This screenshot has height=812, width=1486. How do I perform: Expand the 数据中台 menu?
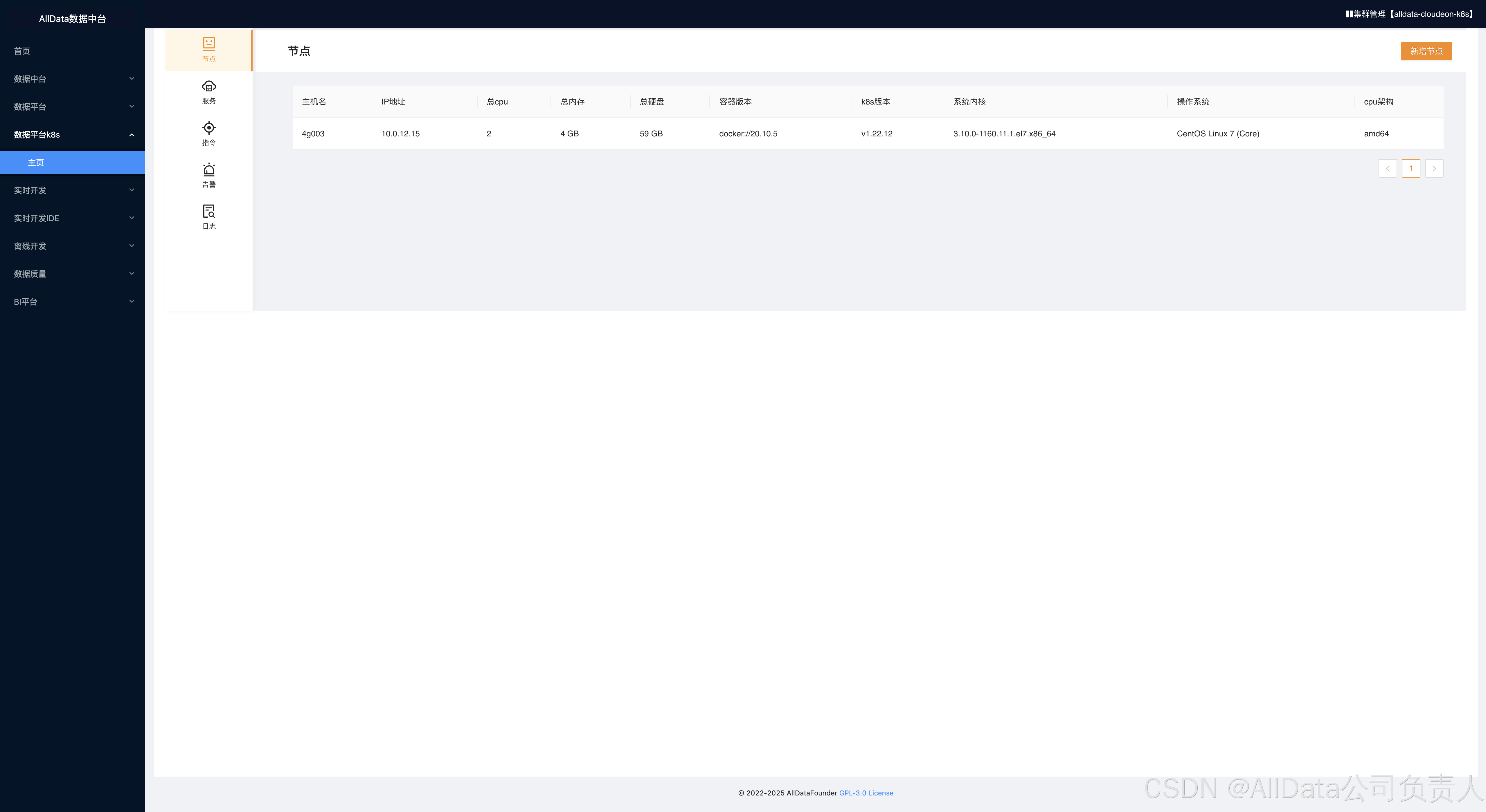pos(72,79)
